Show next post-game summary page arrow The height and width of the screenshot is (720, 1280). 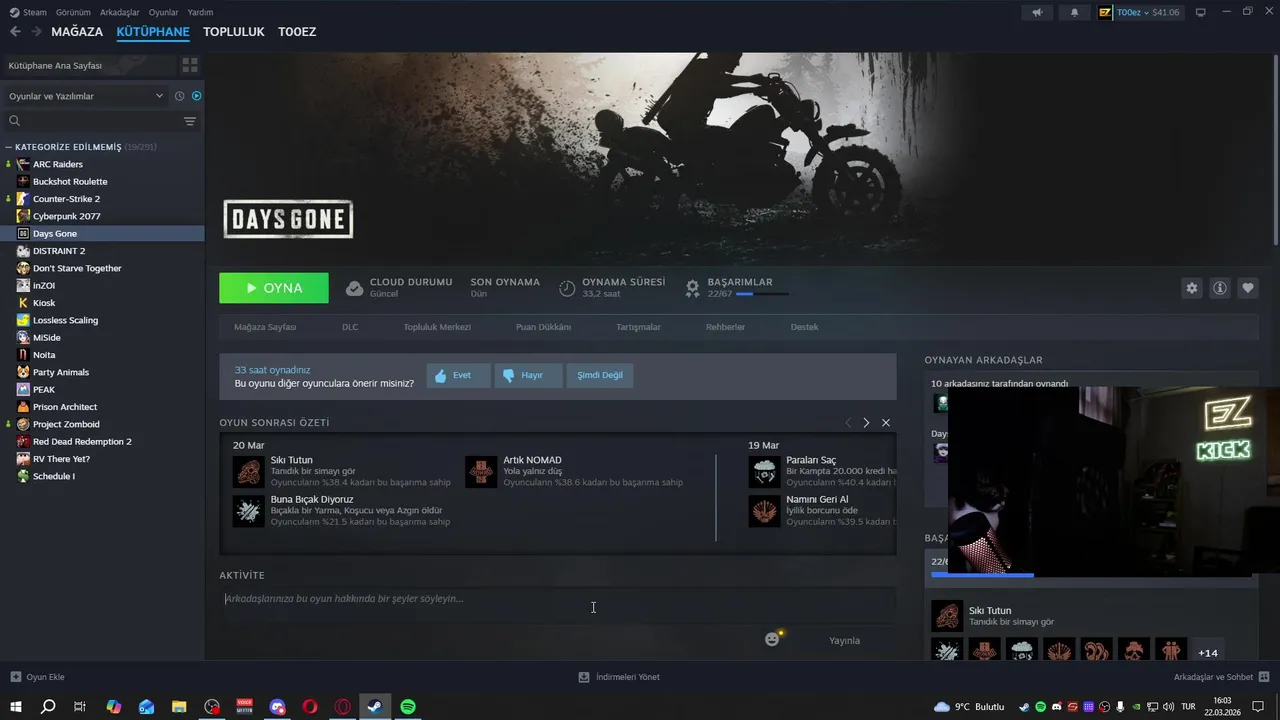(866, 423)
